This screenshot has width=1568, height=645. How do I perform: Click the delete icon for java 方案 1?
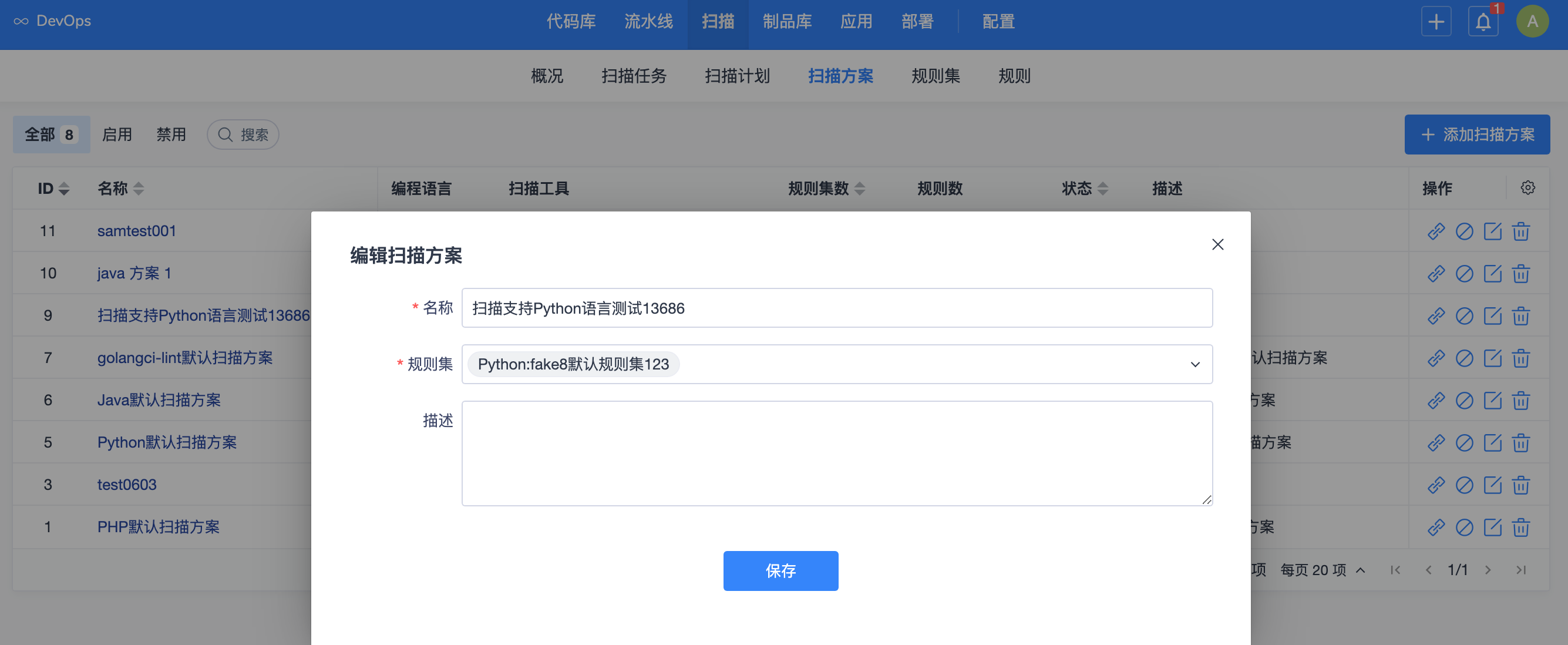point(1520,274)
